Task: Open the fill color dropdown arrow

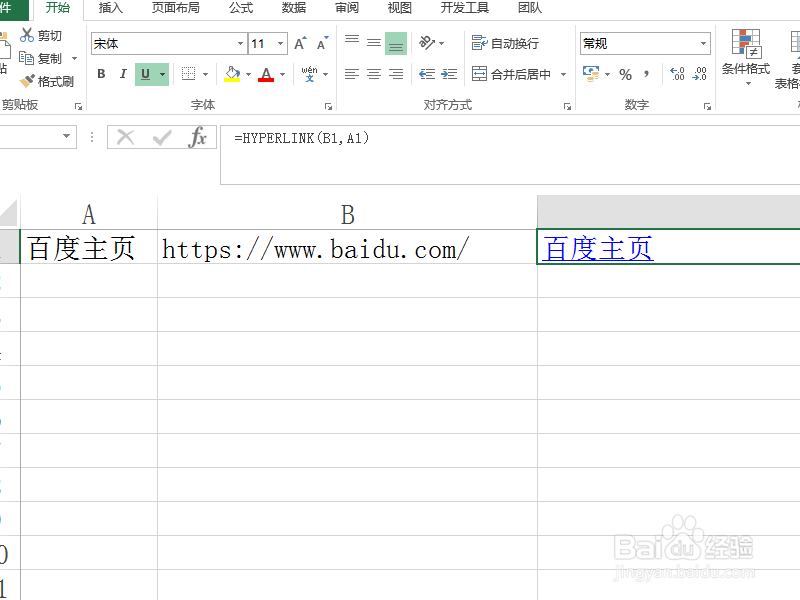Action: [x=248, y=74]
